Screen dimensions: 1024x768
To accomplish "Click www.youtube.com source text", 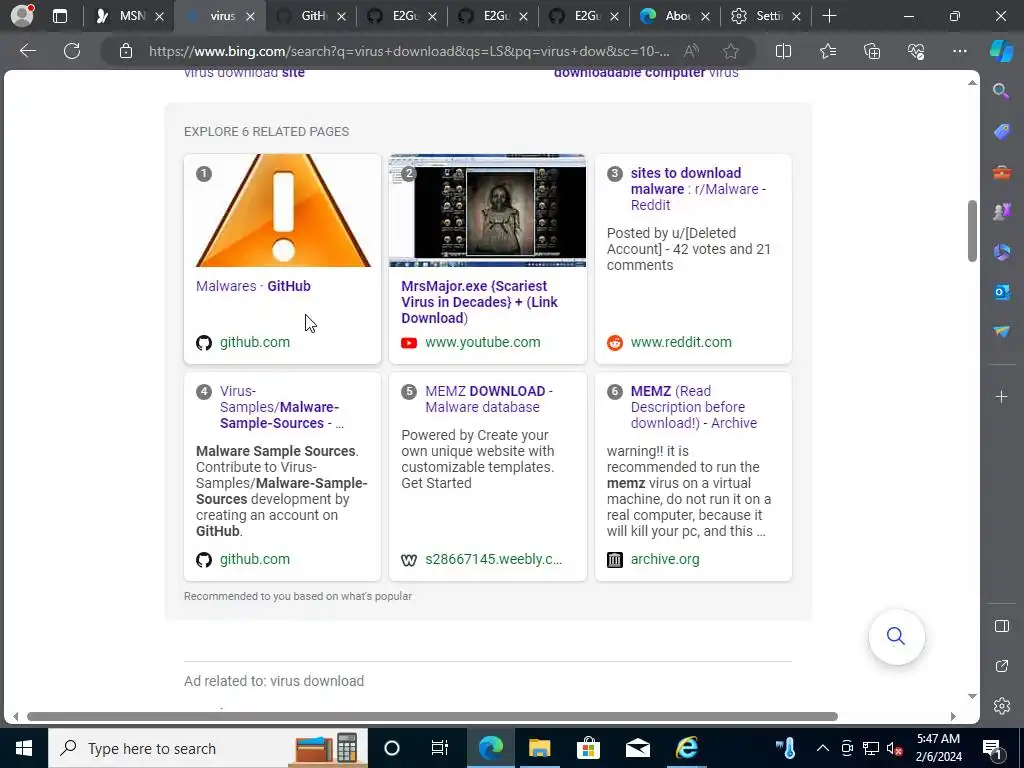I will (483, 342).
